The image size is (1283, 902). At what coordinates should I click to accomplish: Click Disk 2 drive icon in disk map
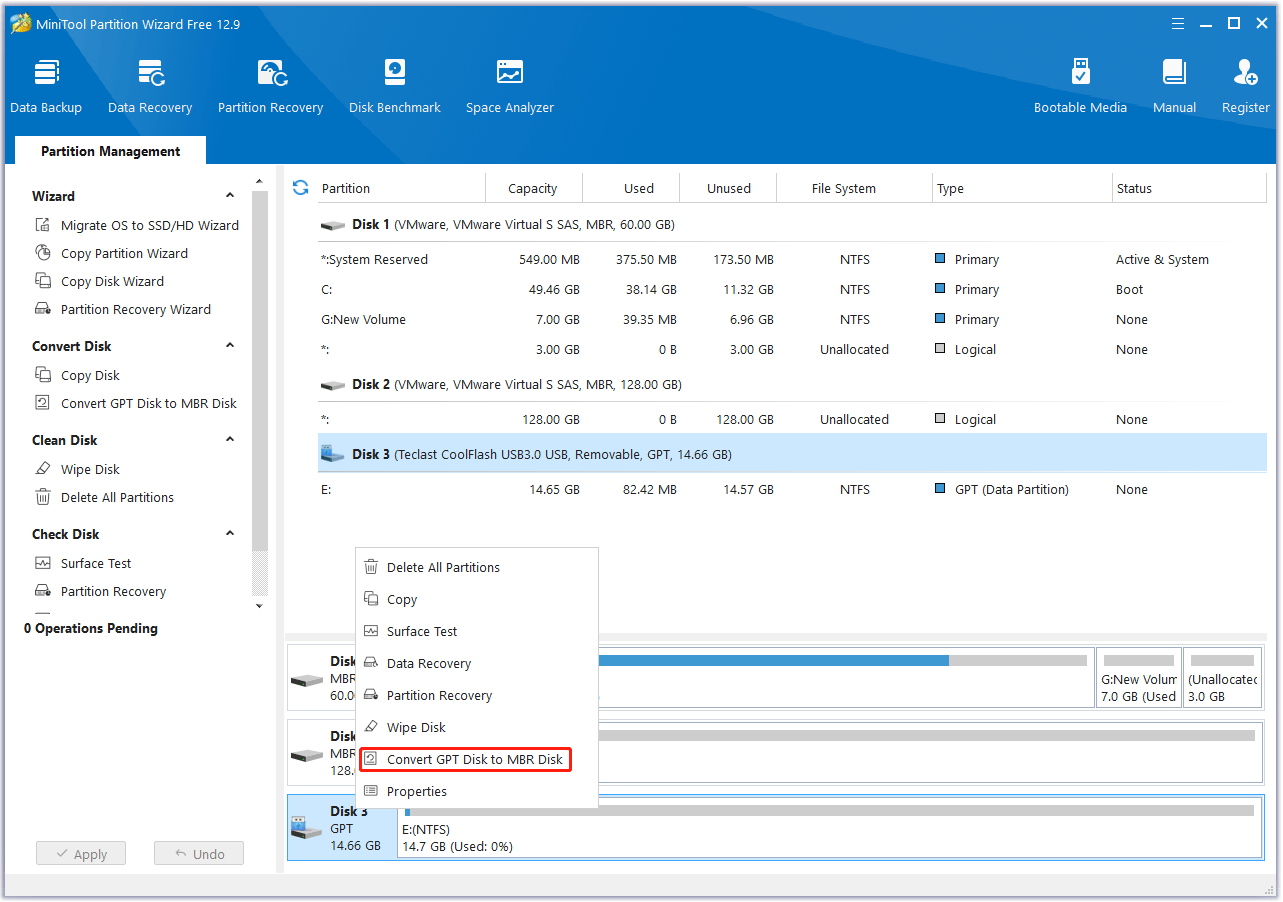[306, 754]
